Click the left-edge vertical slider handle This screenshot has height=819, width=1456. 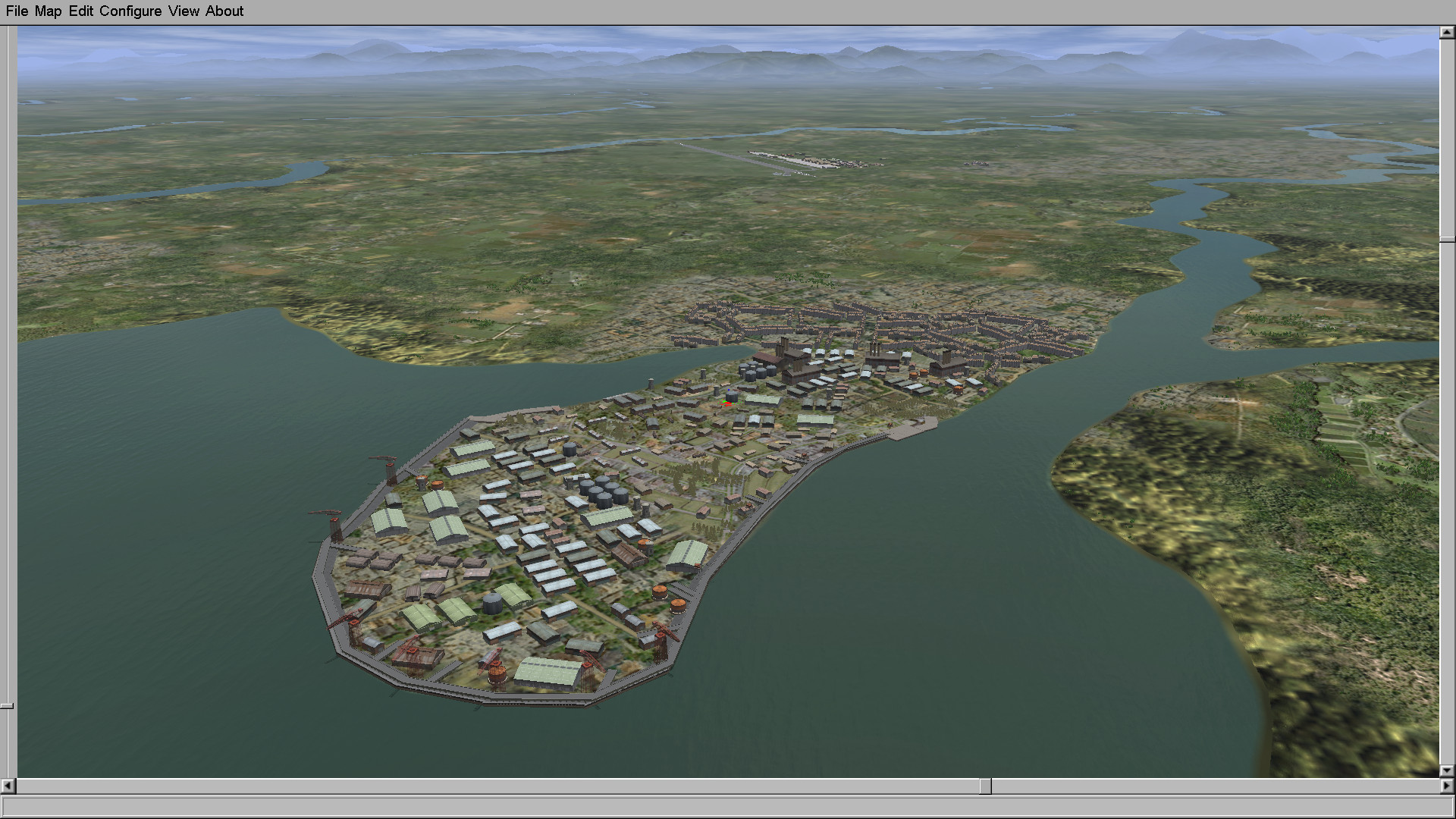tap(7, 706)
